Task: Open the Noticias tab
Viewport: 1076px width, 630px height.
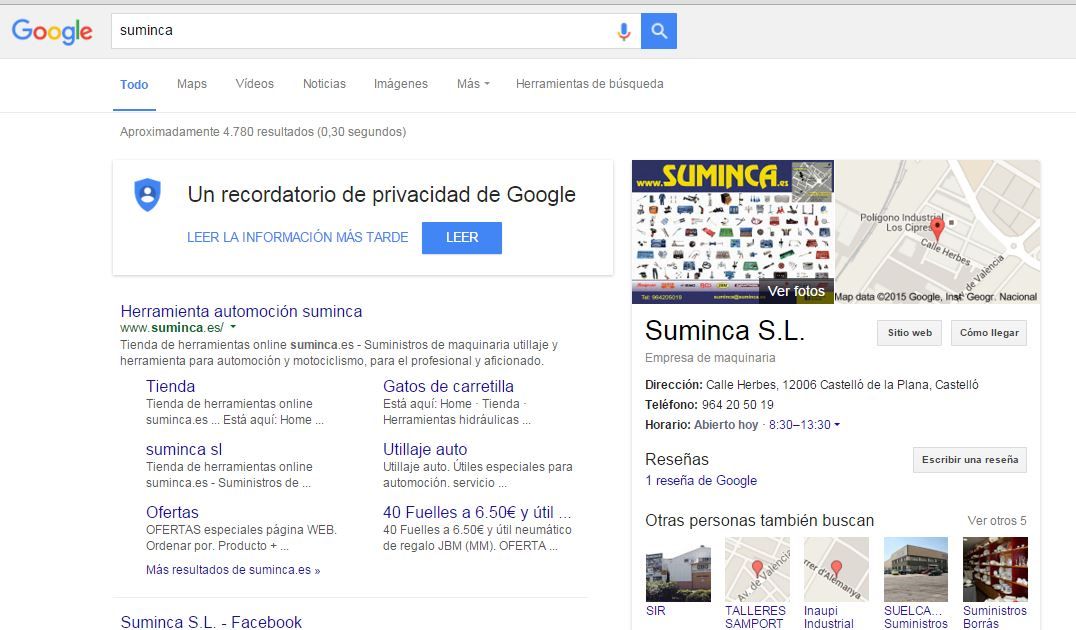Action: (x=325, y=84)
